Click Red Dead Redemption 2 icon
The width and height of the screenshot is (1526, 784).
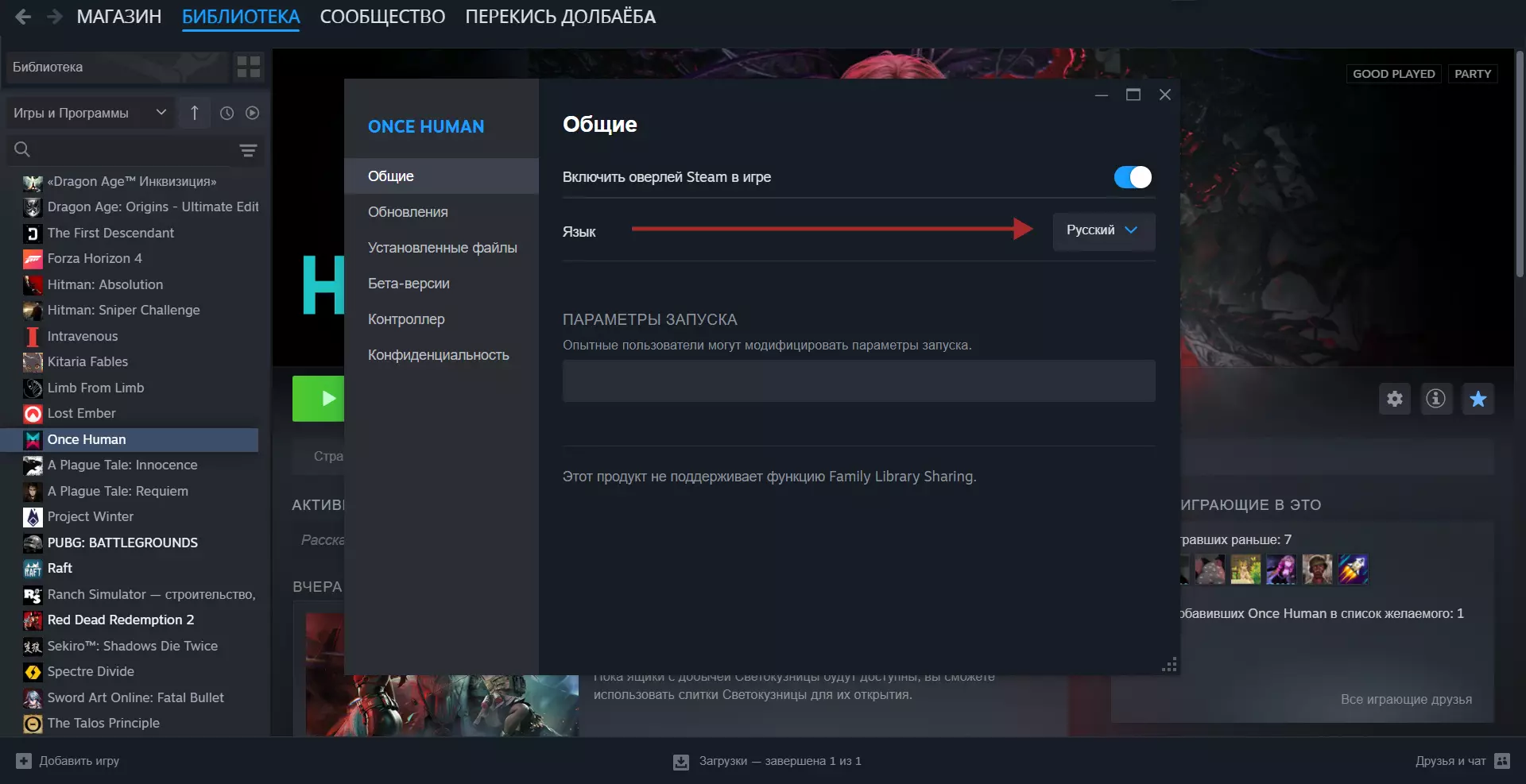(33, 620)
